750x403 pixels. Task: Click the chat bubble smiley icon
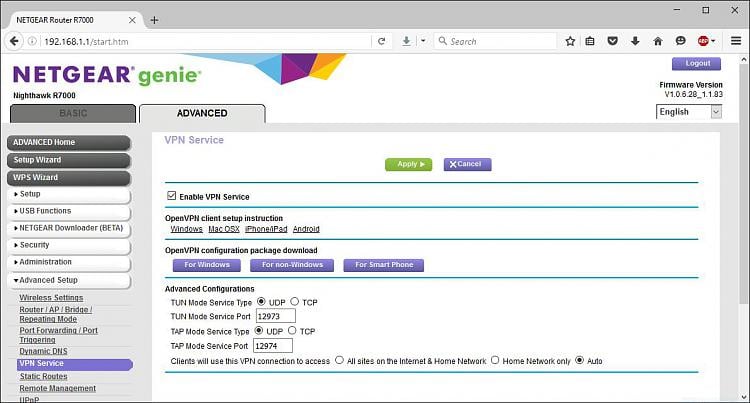coord(681,41)
